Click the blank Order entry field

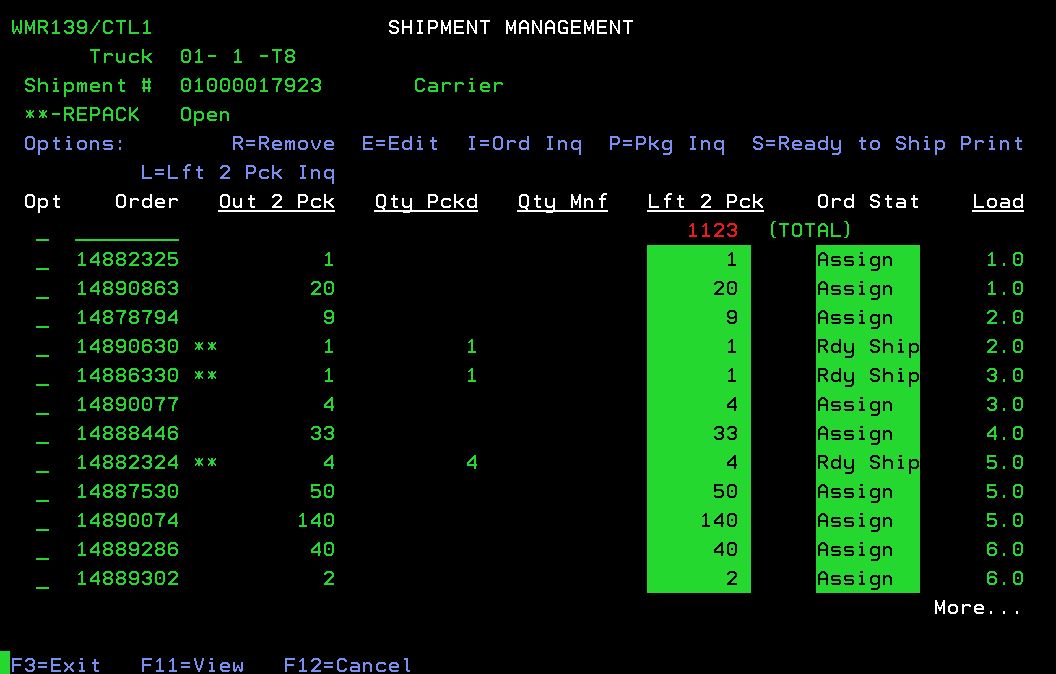pos(127,232)
